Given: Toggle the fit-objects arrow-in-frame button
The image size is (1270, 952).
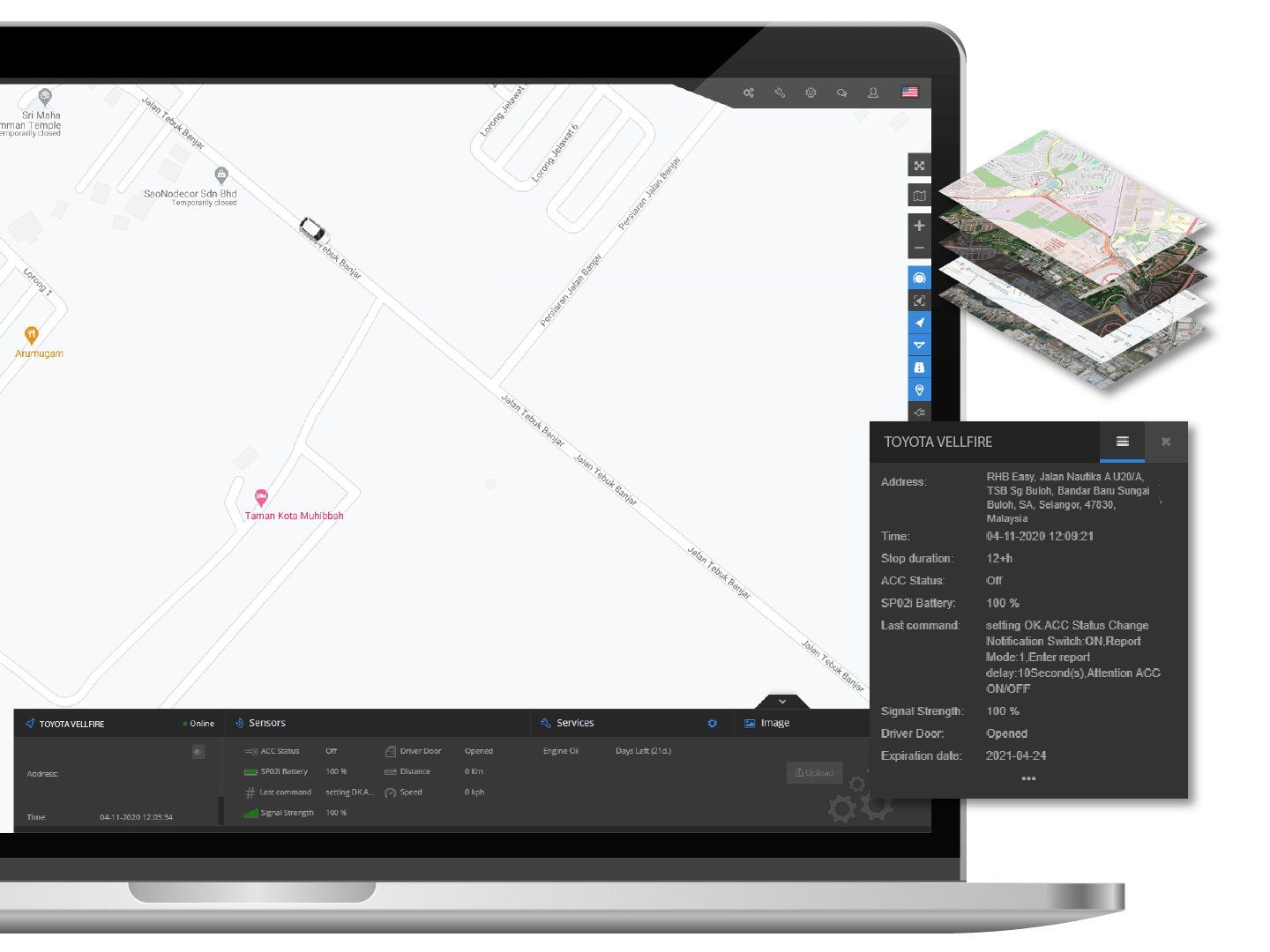Looking at the screenshot, I should coord(919,301).
